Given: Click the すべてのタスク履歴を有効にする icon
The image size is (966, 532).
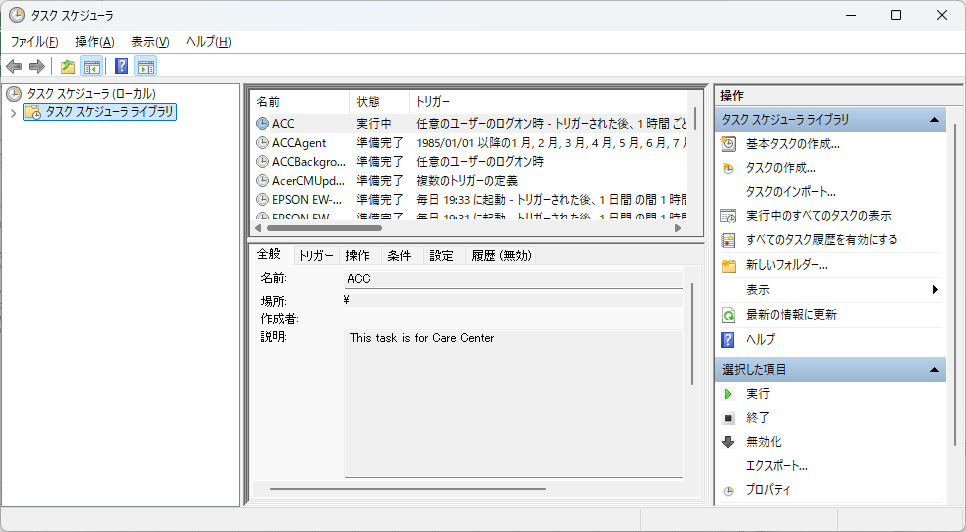Looking at the screenshot, I should tap(728, 240).
